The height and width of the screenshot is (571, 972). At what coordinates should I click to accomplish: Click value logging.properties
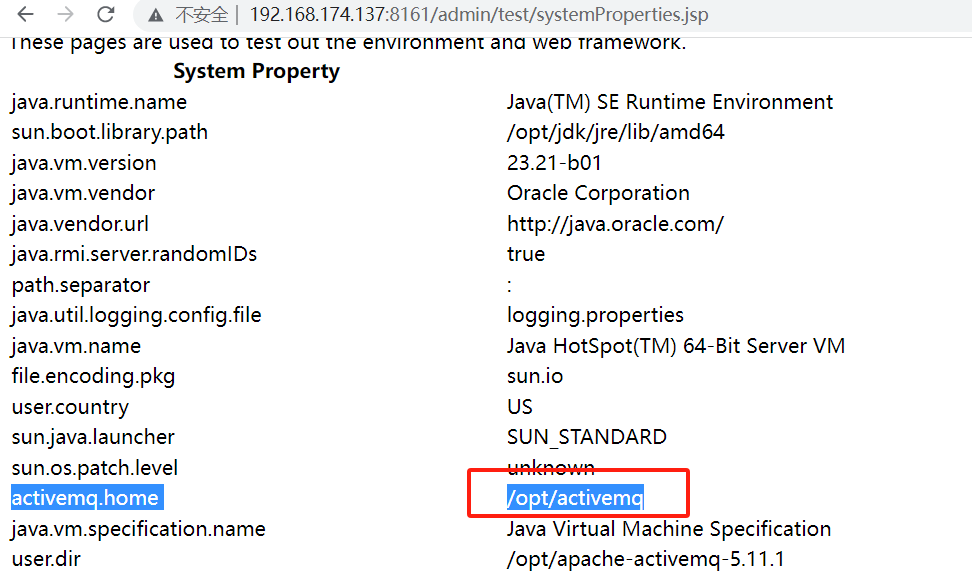tap(595, 315)
